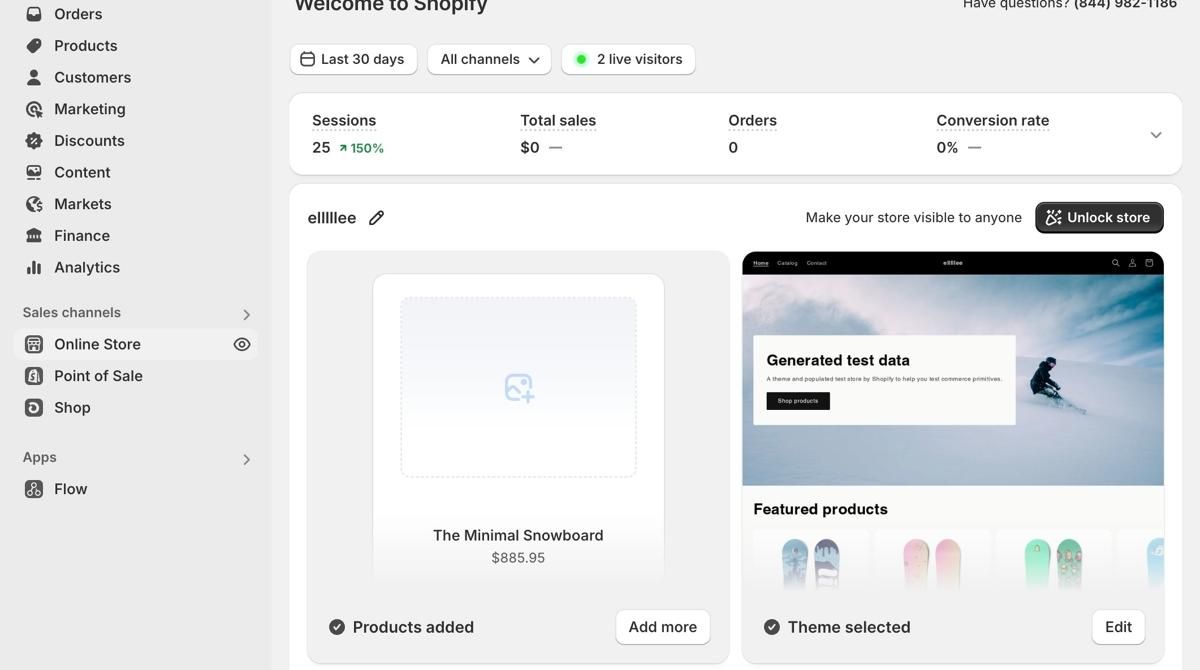
Task: Click the Home link in store preview
Action: pyautogui.click(x=760, y=263)
